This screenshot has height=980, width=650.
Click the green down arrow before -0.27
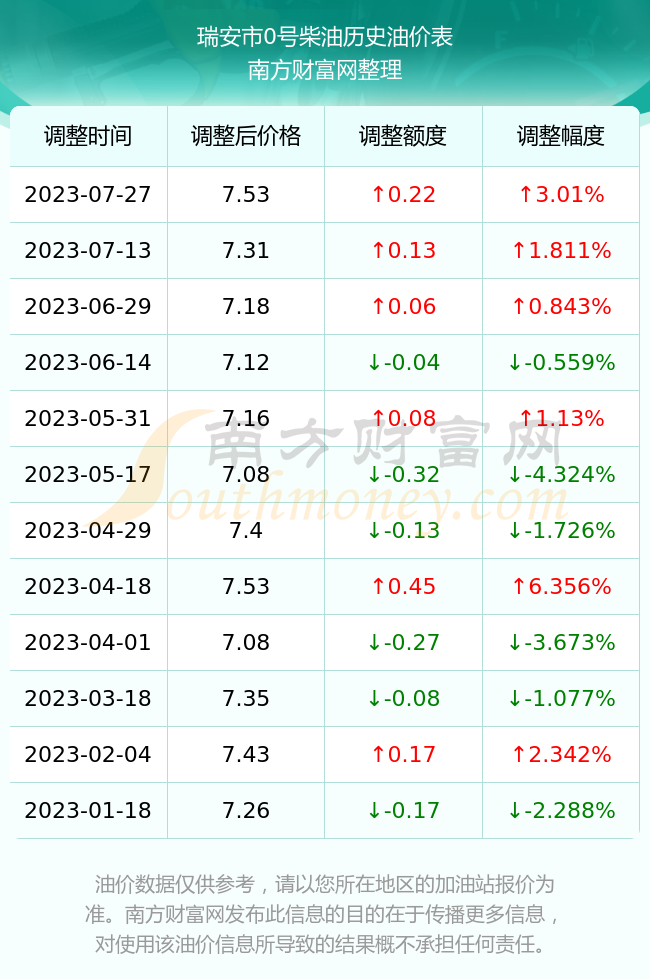point(374,642)
